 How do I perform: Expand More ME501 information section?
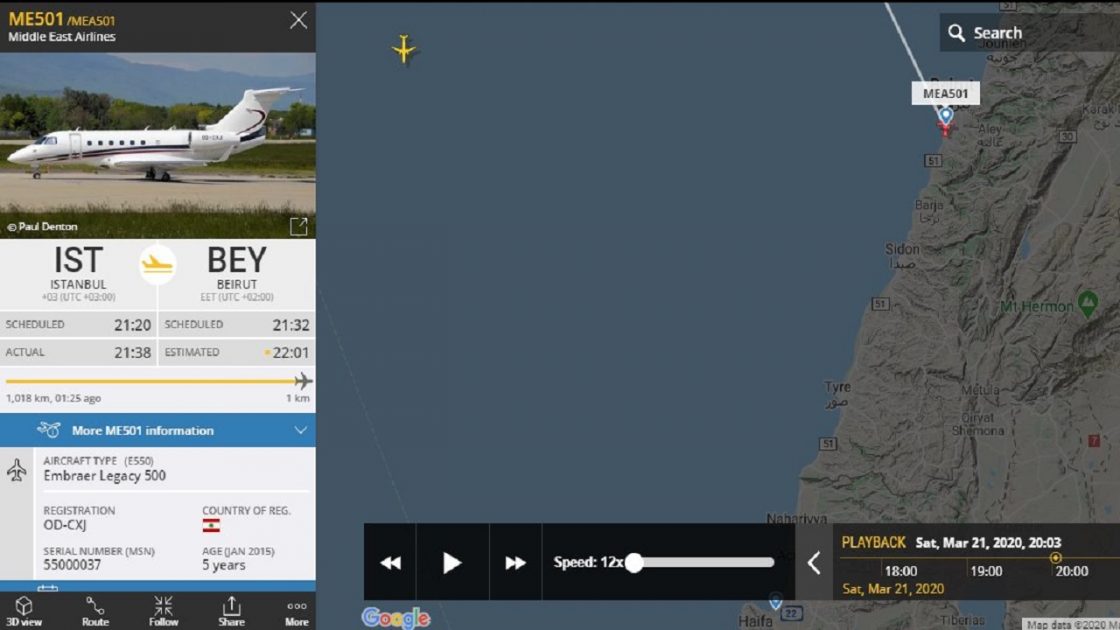coord(158,430)
